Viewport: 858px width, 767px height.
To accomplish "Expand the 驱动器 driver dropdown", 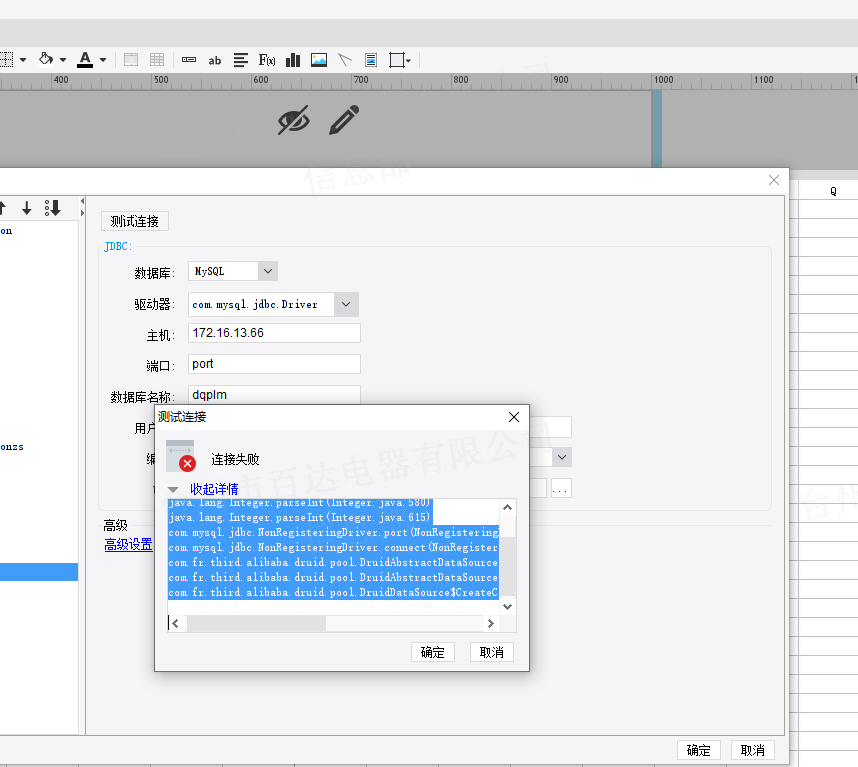I will [x=346, y=304].
